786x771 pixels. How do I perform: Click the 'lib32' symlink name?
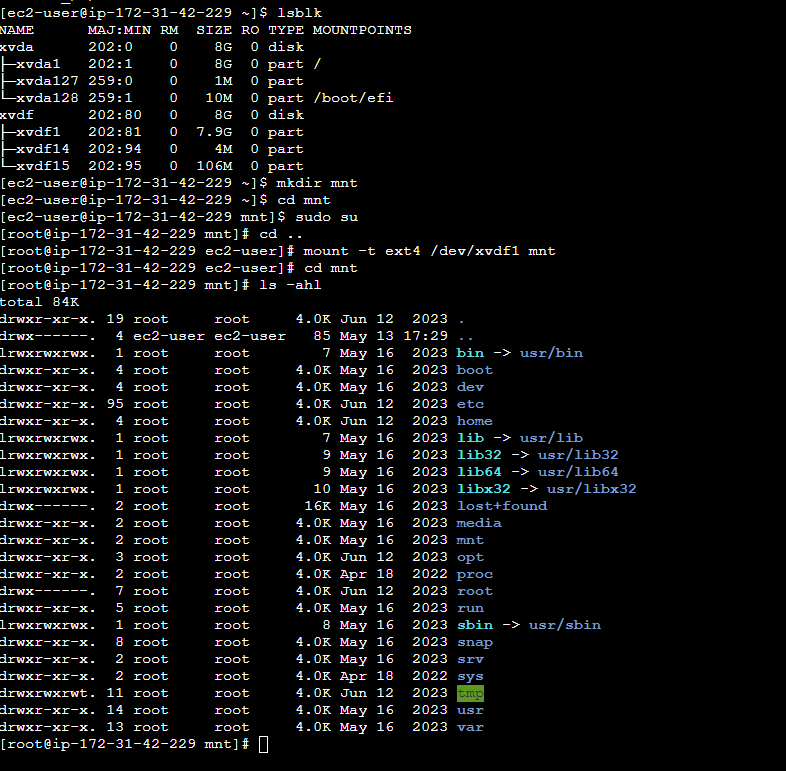pyautogui.click(x=479, y=455)
